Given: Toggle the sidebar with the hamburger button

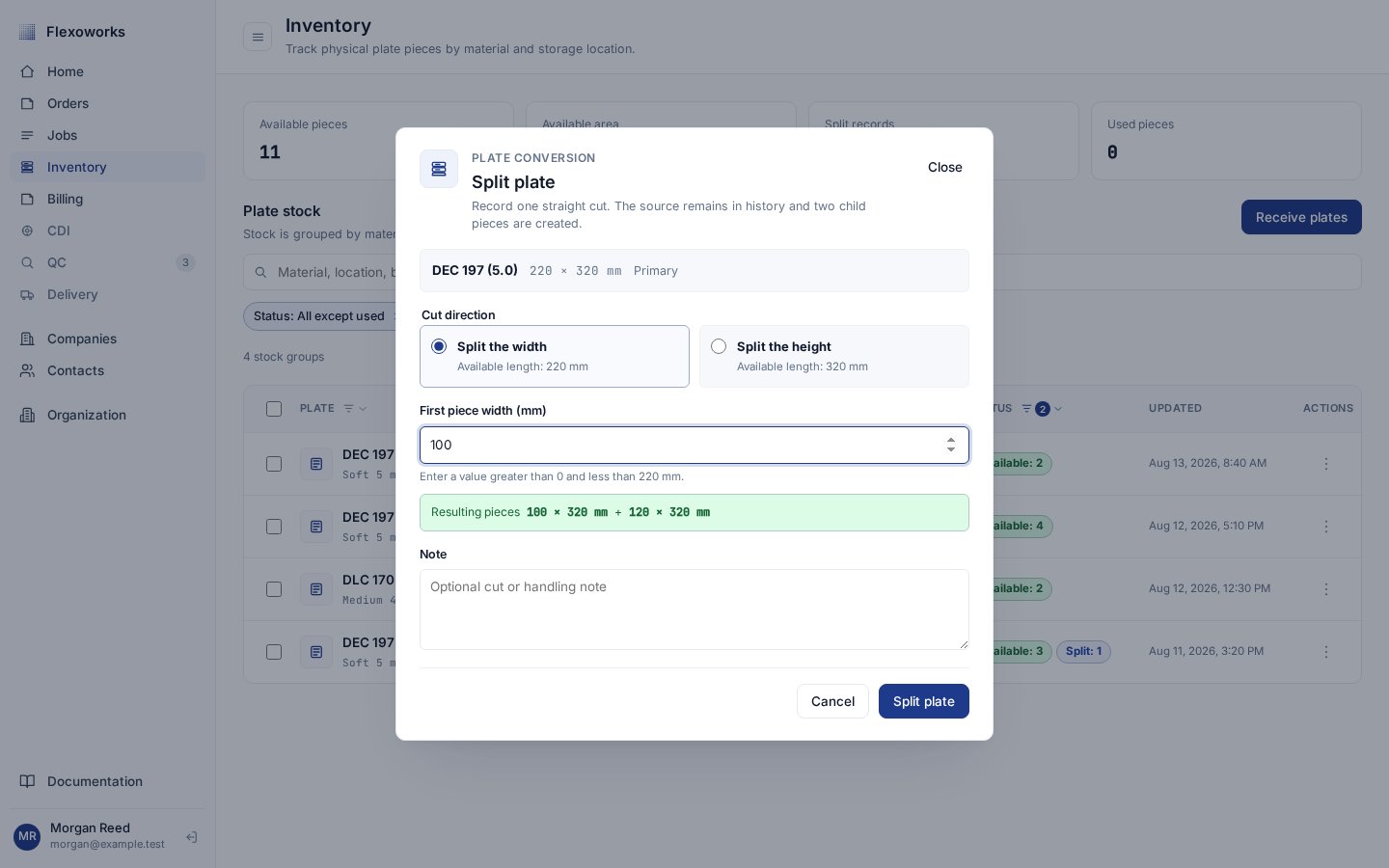Looking at the screenshot, I should 258,38.
